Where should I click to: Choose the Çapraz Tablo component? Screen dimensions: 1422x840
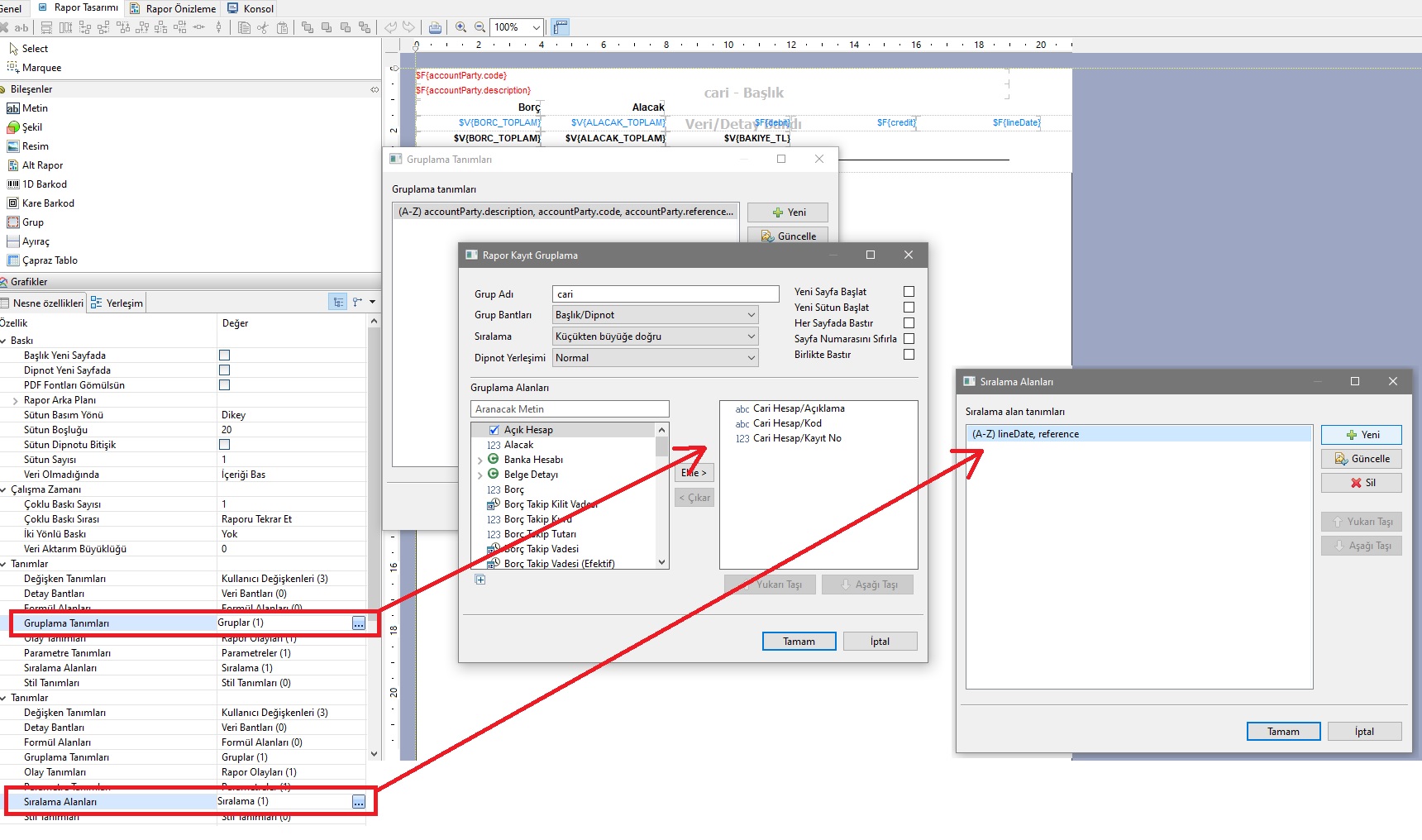pos(49,260)
